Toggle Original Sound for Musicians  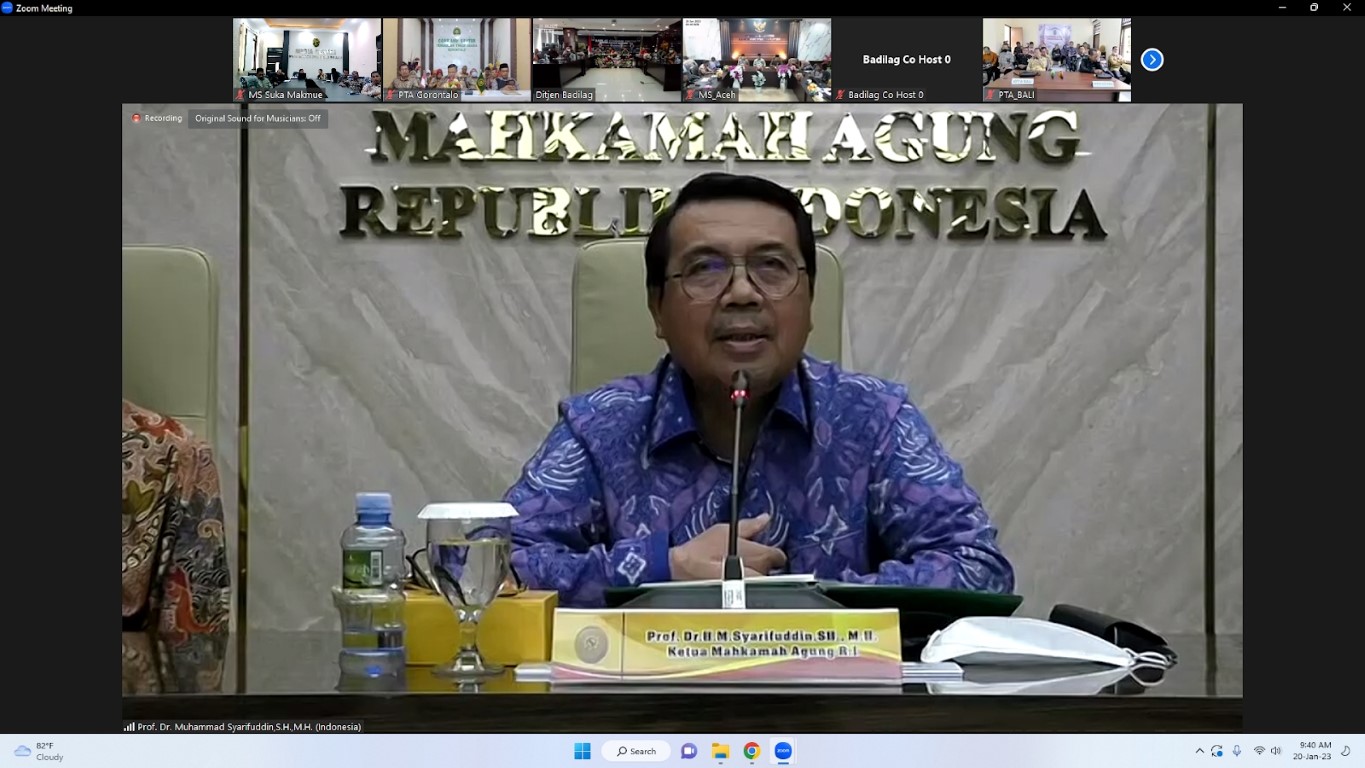coord(258,118)
